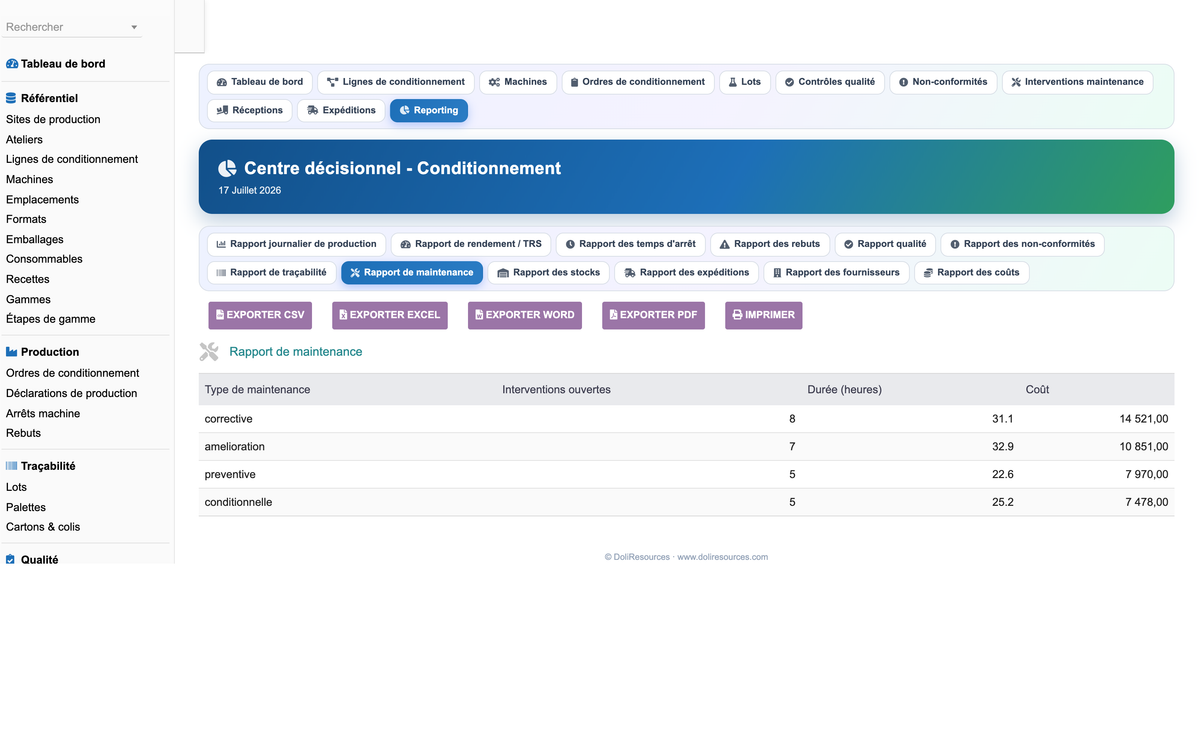Click the Traçabilité barcode icon
Image resolution: width=1200 pixels, height=743 pixels.
tap(11, 466)
